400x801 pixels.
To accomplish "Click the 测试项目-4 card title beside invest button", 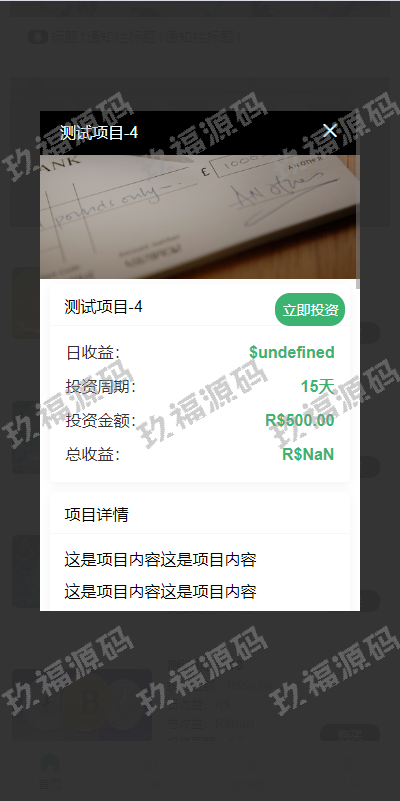I will [104, 307].
